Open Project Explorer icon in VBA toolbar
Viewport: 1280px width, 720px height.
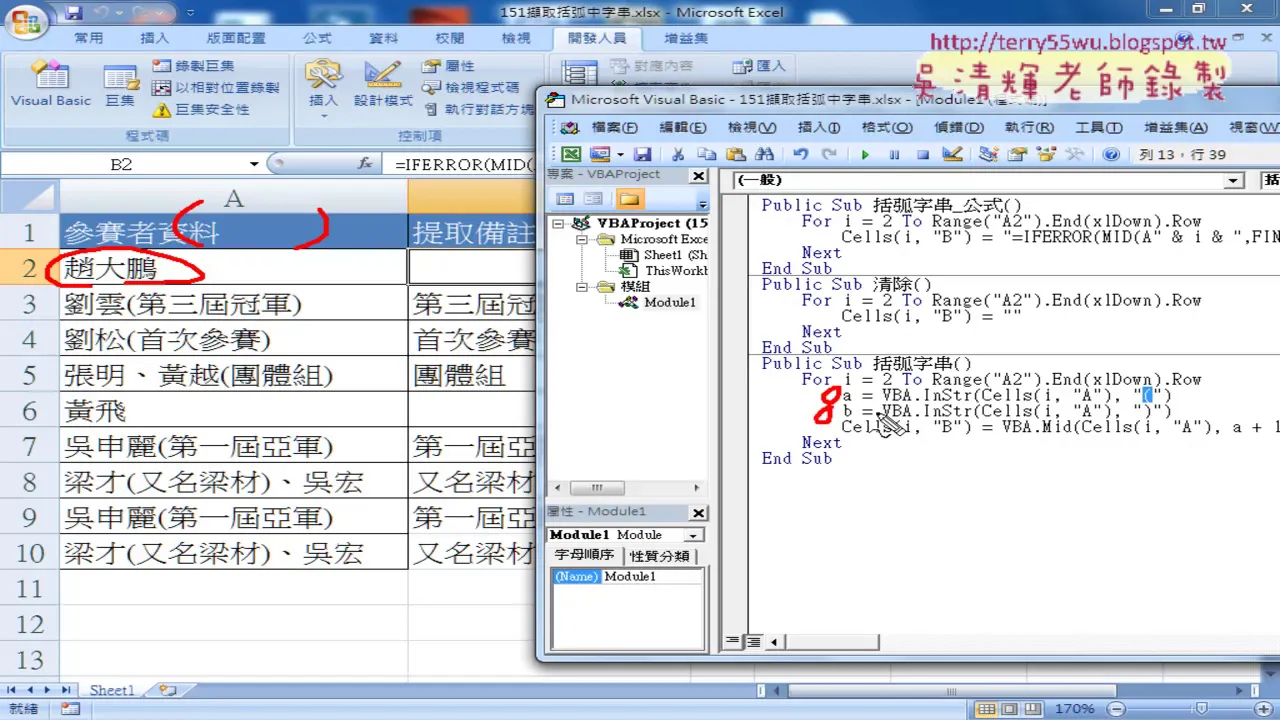pyautogui.click(x=988, y=154)
